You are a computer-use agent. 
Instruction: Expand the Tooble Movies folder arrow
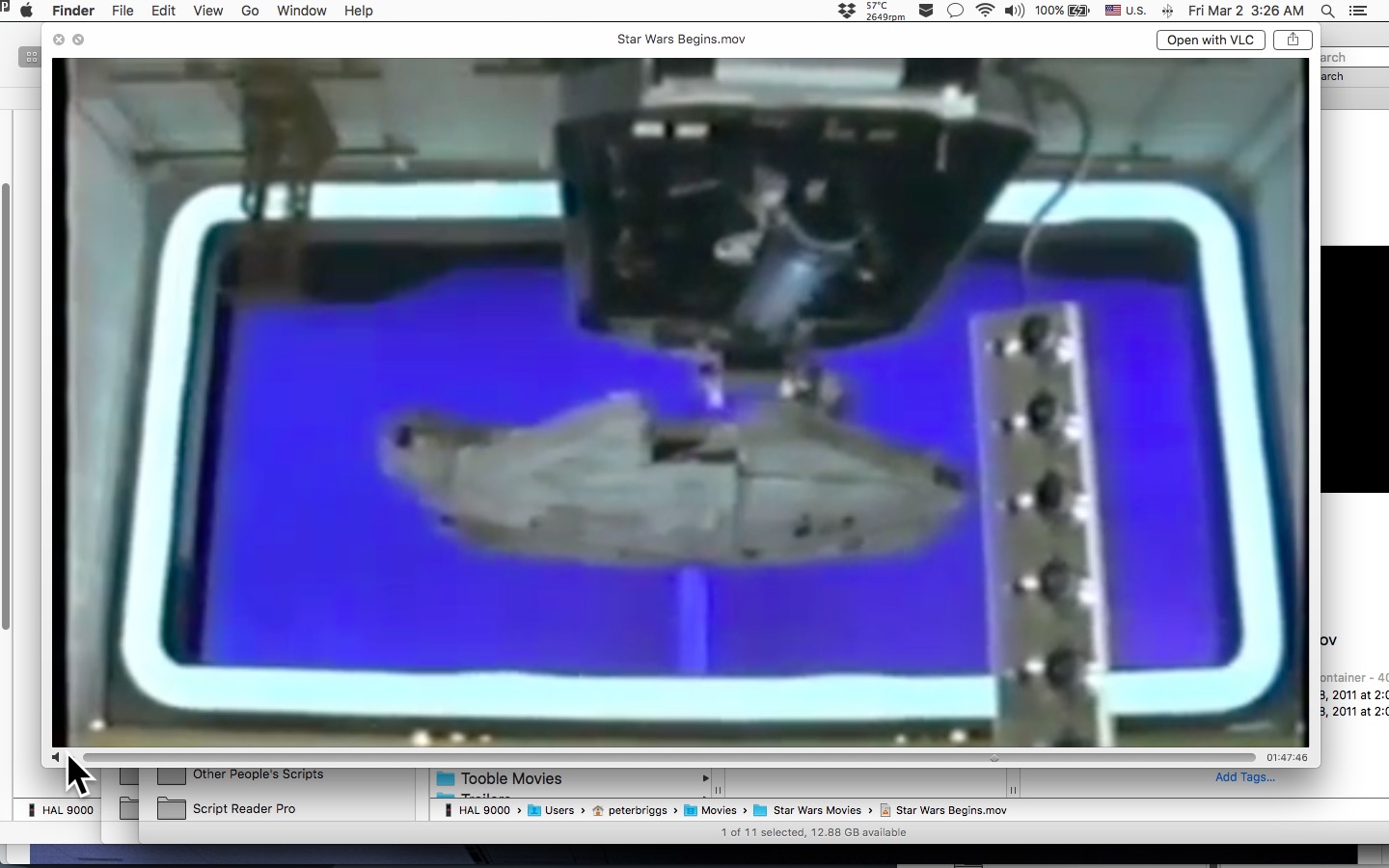coord(705,778)
